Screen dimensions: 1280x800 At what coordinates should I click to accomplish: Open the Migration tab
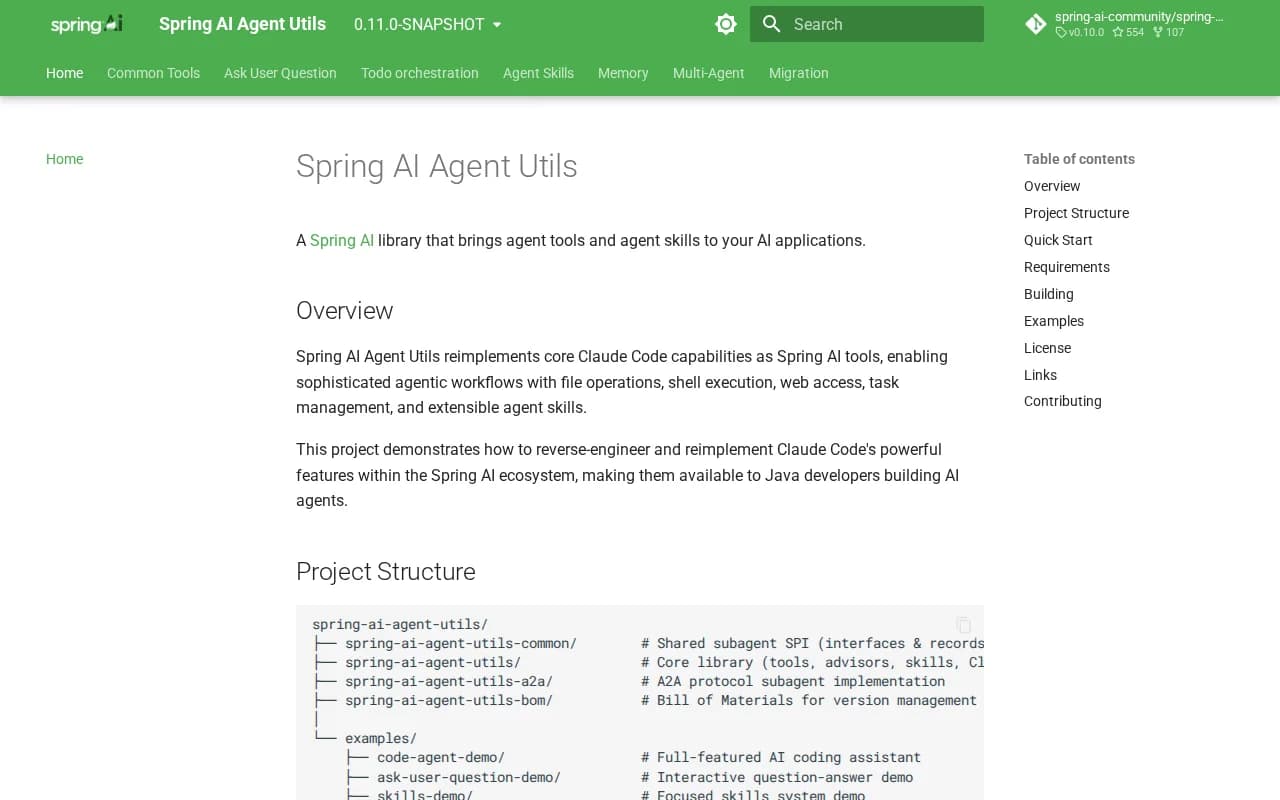tap(799, 73)
